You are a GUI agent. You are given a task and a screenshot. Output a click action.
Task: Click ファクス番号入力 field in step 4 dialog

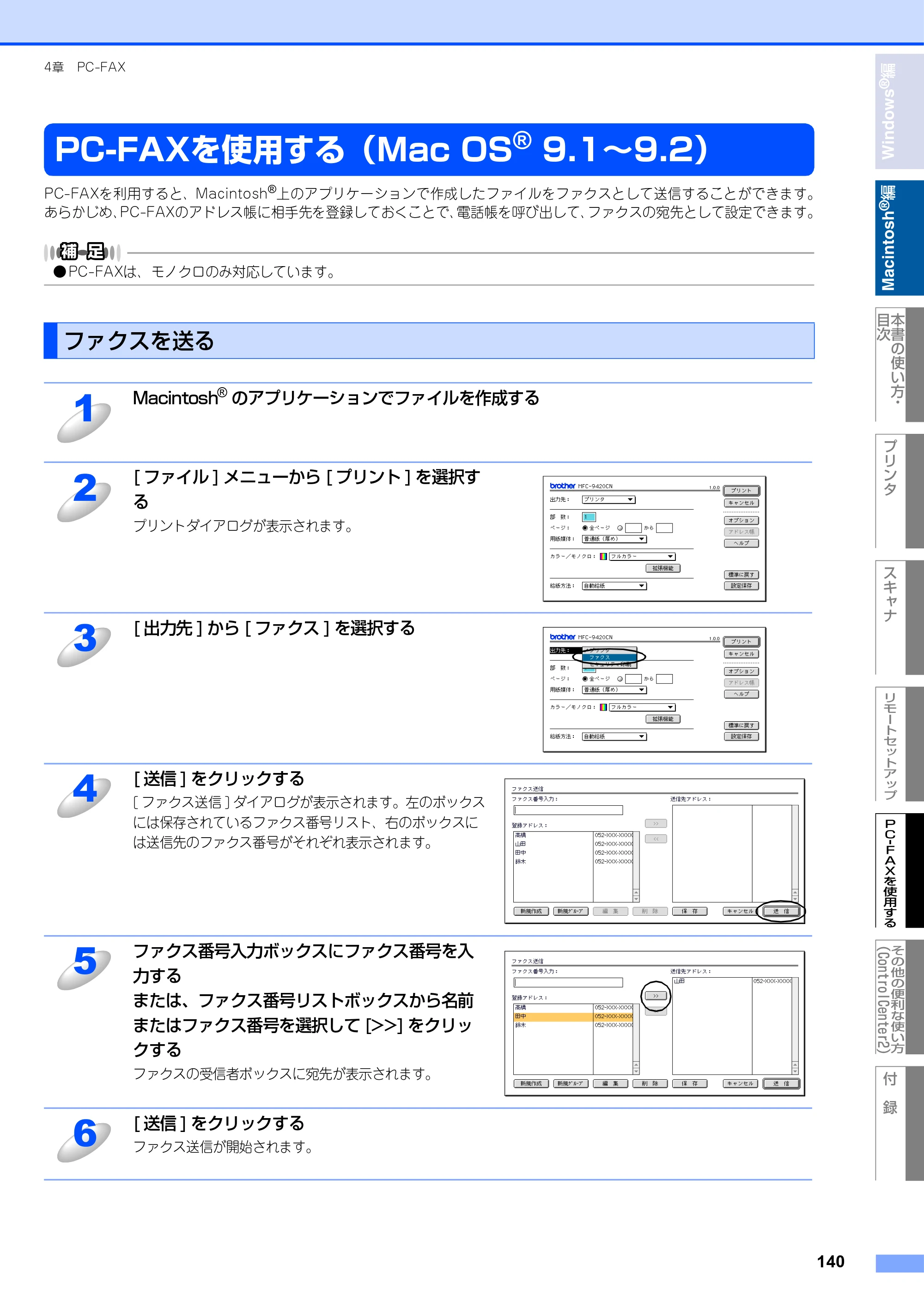pyautogui.click(x=568, y=810)
